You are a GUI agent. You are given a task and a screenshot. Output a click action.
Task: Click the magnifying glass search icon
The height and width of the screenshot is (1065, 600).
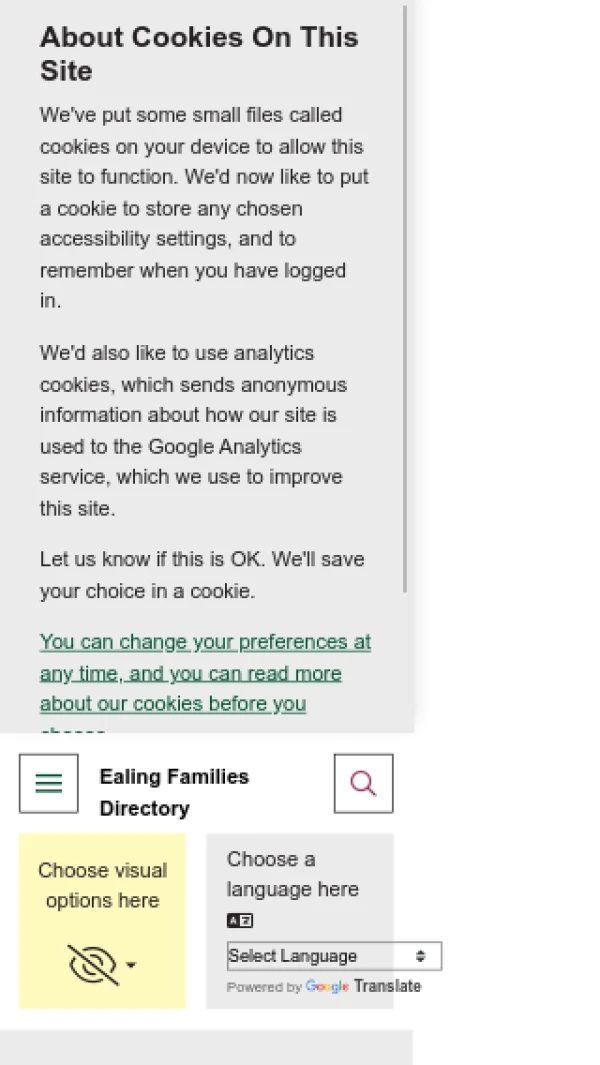363,783
